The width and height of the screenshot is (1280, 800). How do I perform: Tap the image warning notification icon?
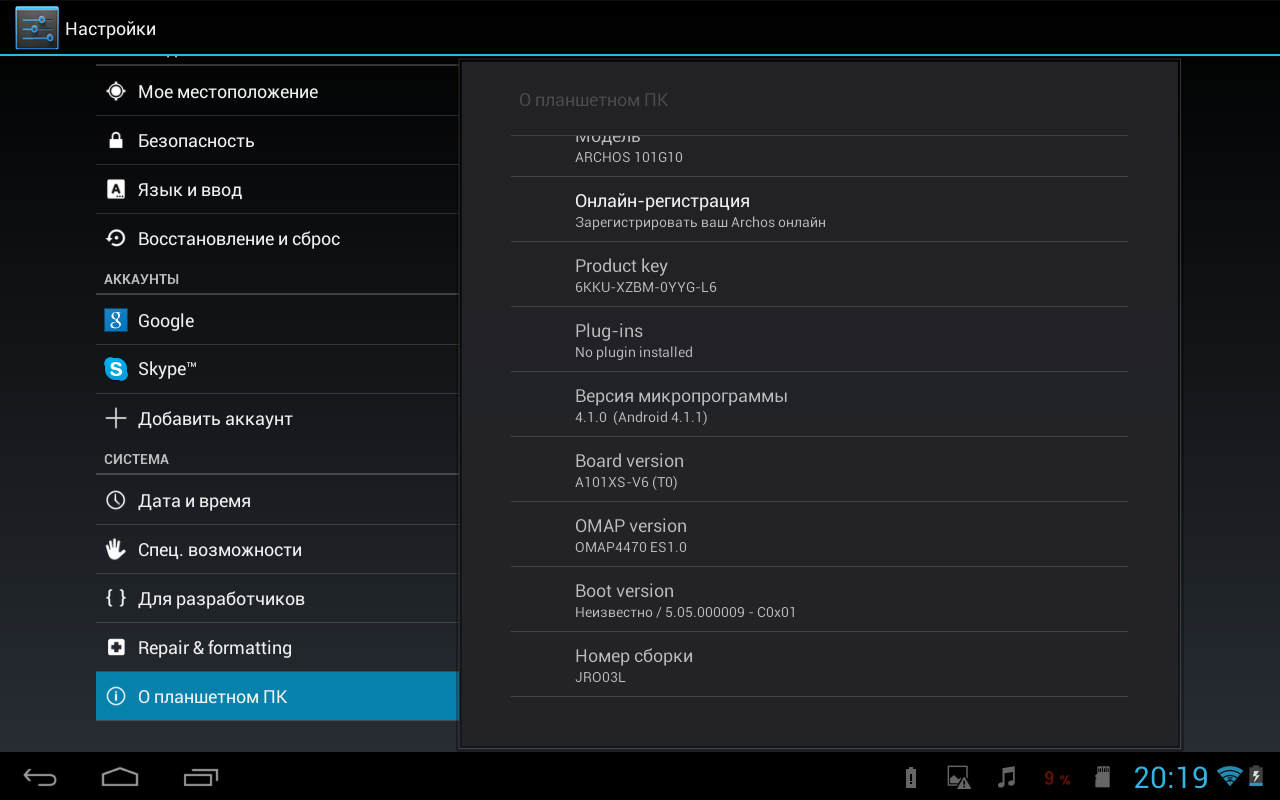[958, 777]
